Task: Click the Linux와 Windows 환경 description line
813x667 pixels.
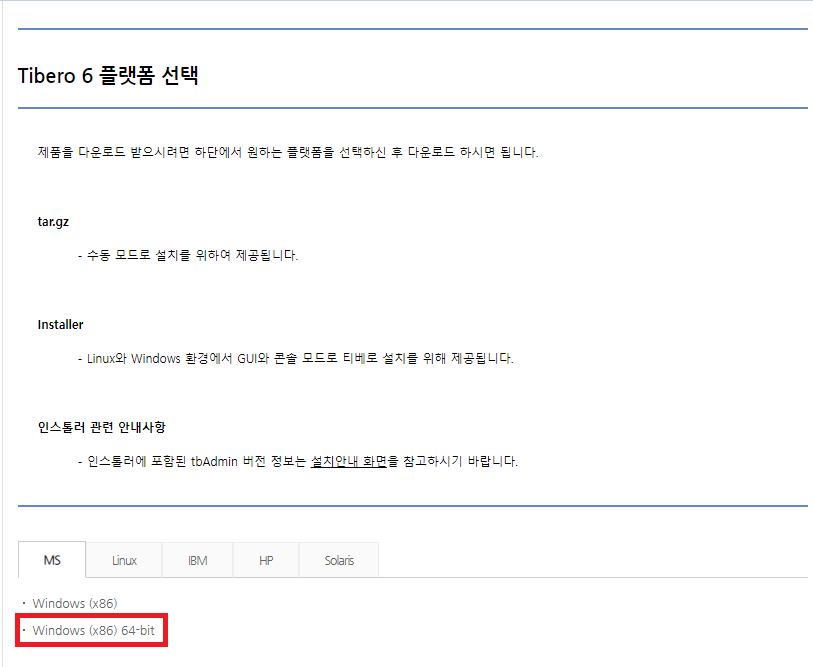Action: tap(296, 358)
